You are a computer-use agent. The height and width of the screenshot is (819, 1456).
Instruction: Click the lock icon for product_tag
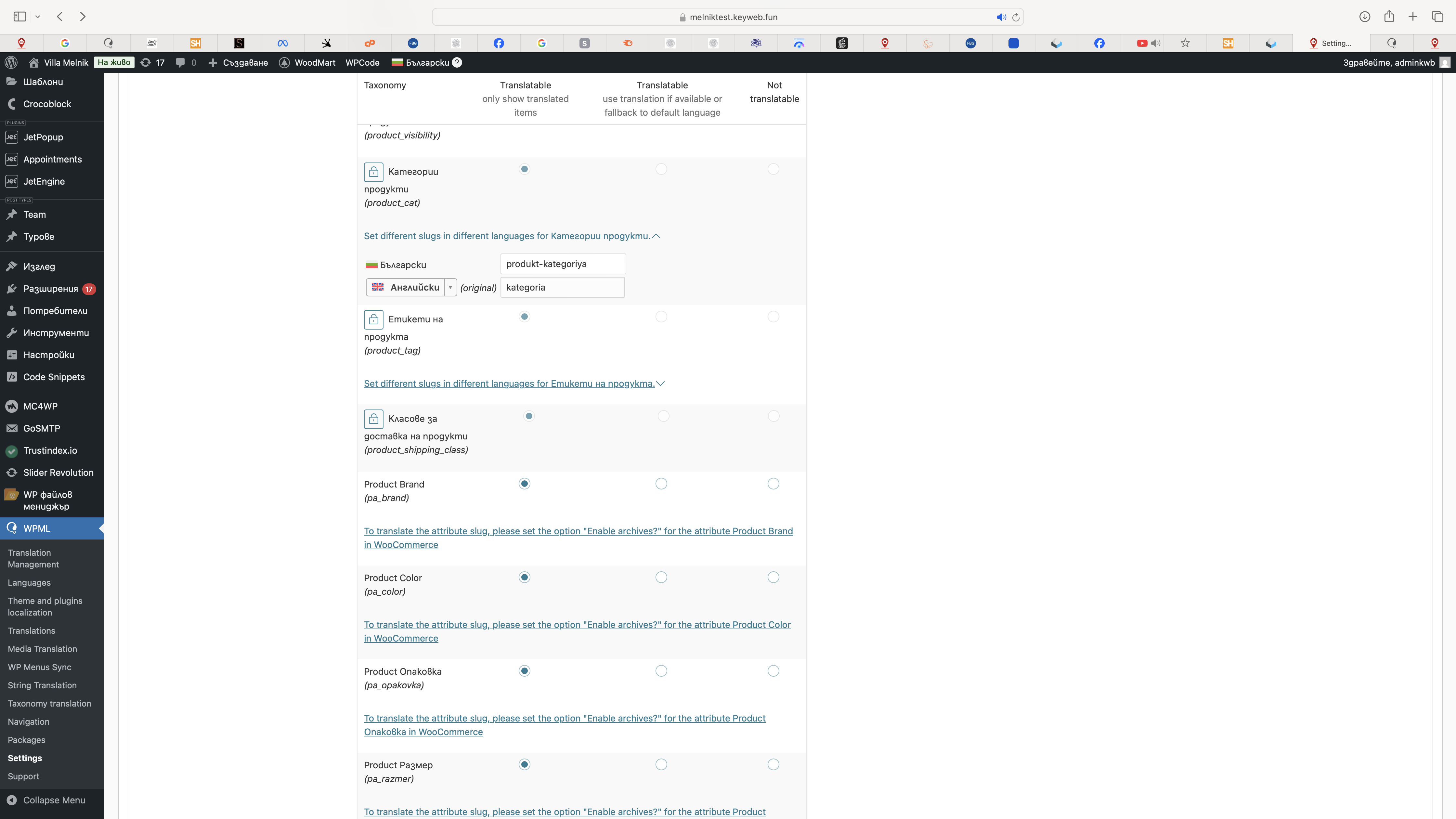[x=374, y=319]
